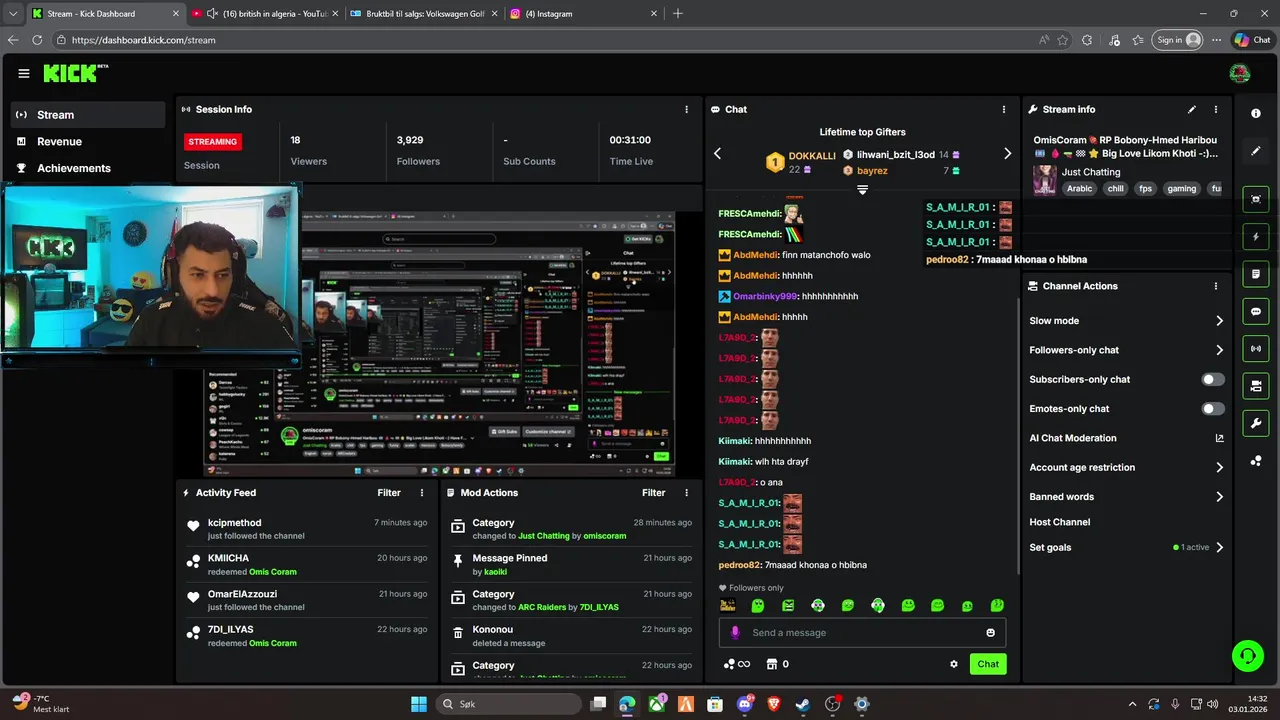Open Mod Actions Filter
The width and height of the screenshot is (1280, 720).
pyautogui.click(x=654, y=493)
